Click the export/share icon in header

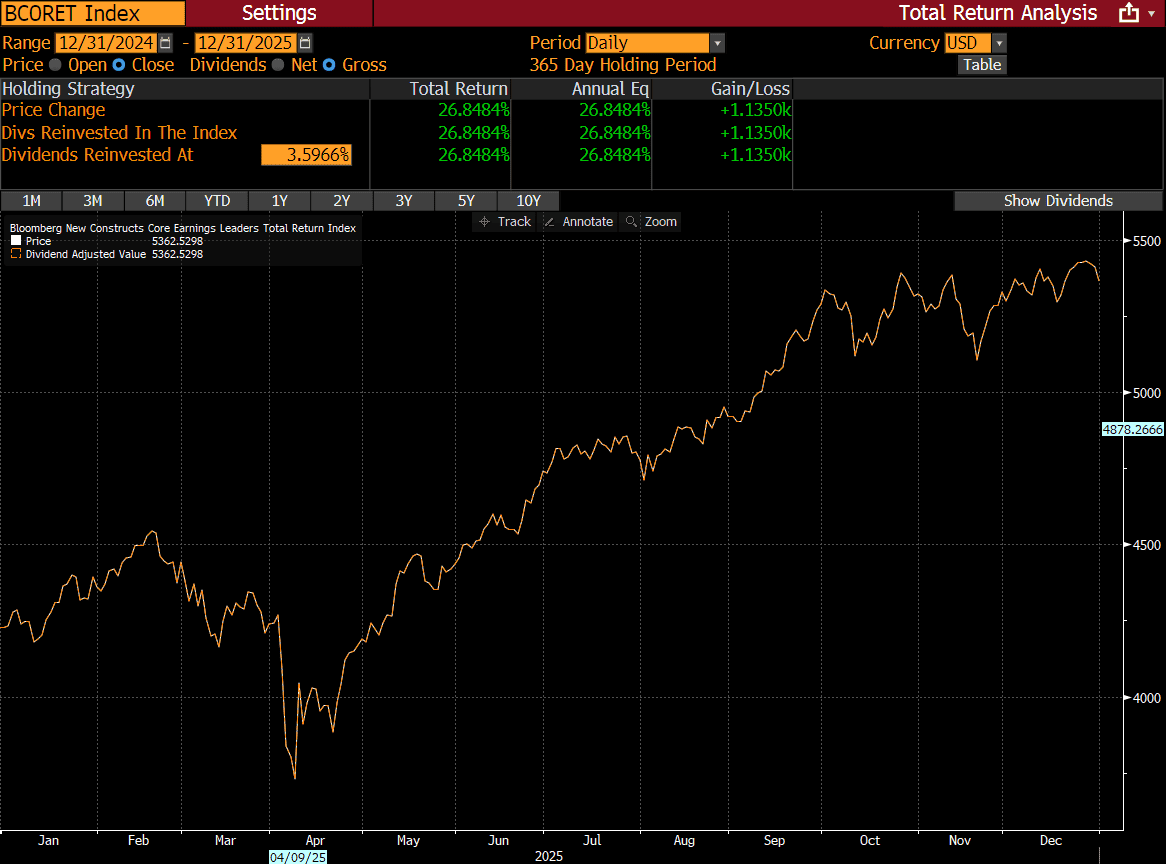(x=1129, y=13)
